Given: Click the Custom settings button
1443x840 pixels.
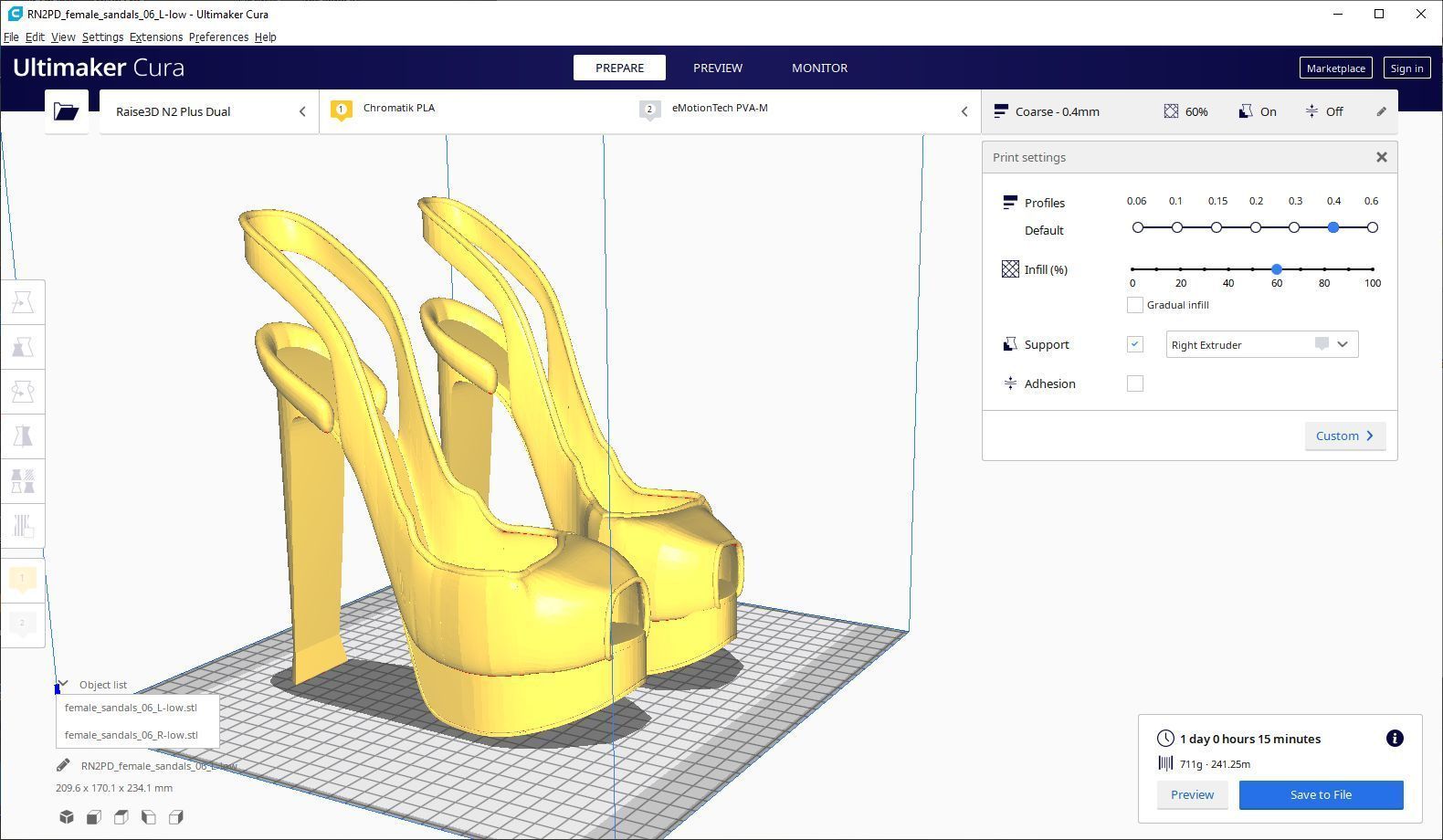Looking at the screenshot, I should pos(1345,436).
